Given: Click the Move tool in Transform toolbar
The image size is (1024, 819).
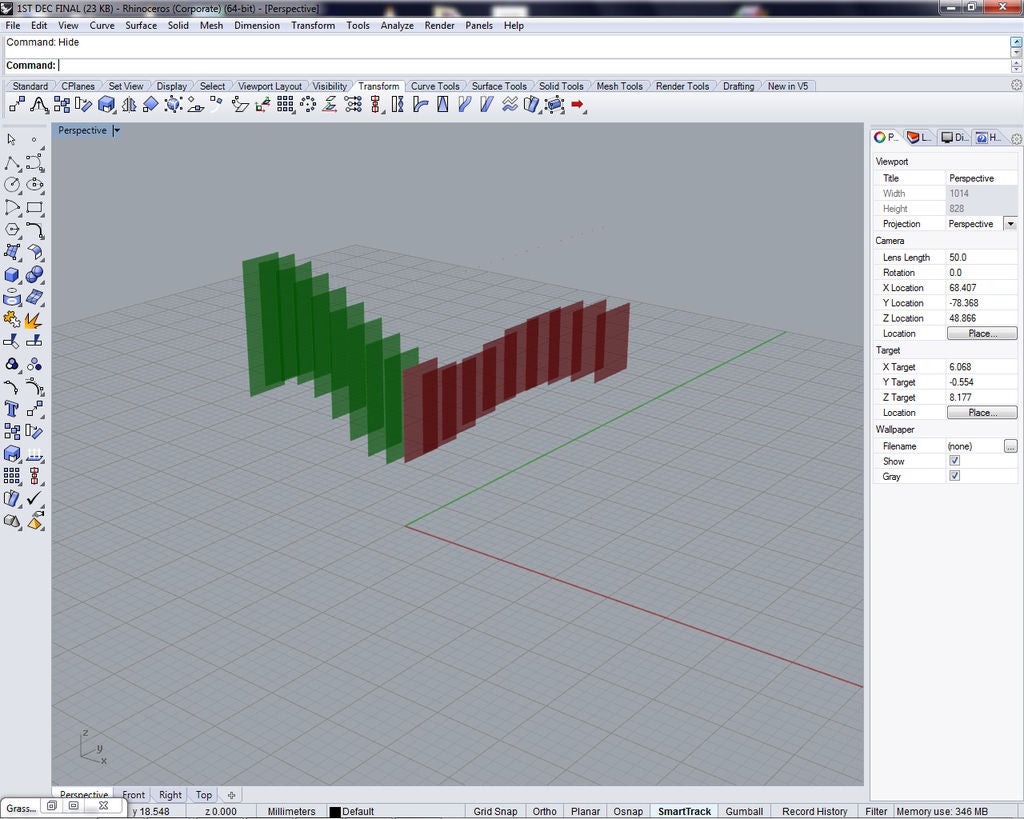Looking at the screenshot, I should tap(16, 104).
